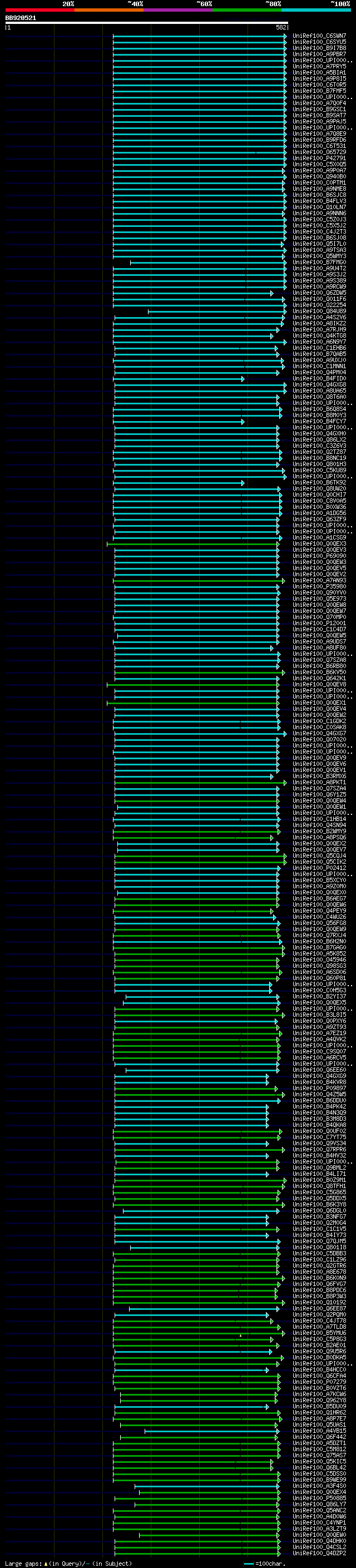The image size is (356, 1568).
Task: Open UniRef100_B4FLV3 entry
Action: [319, 201]
